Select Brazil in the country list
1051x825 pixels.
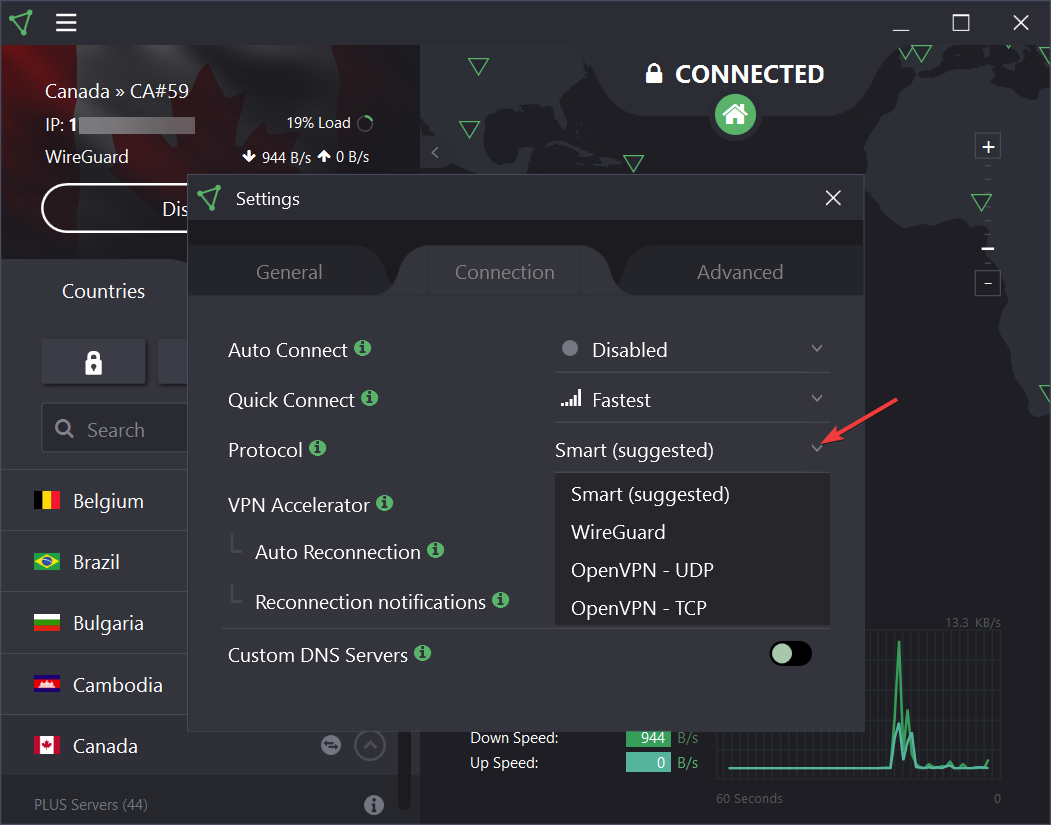[96, 562]
